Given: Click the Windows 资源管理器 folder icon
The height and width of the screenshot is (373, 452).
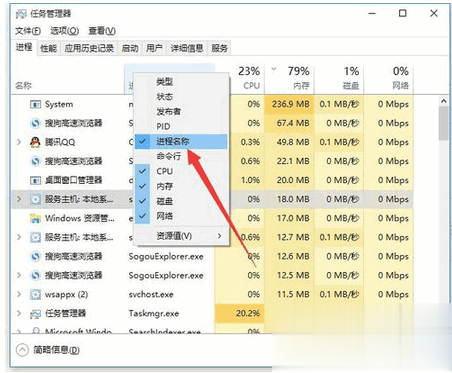Looking at the screenshot, I should [35, 218].
